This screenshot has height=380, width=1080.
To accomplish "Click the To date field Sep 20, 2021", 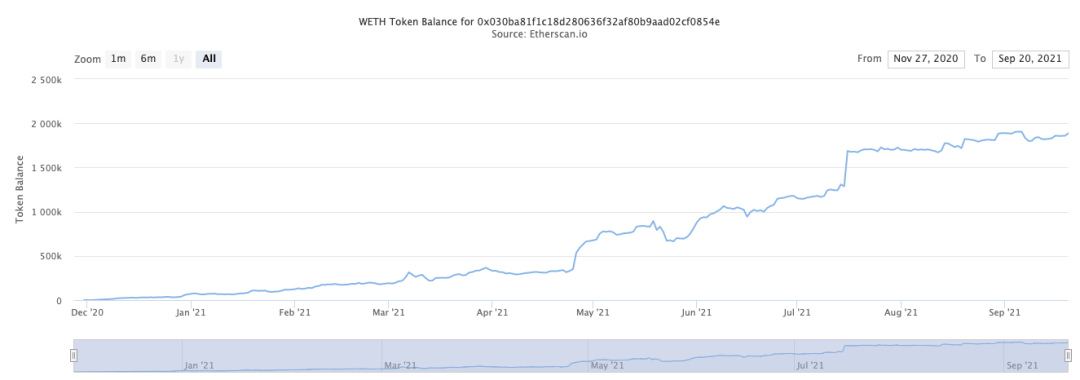I will (1030, 59).
